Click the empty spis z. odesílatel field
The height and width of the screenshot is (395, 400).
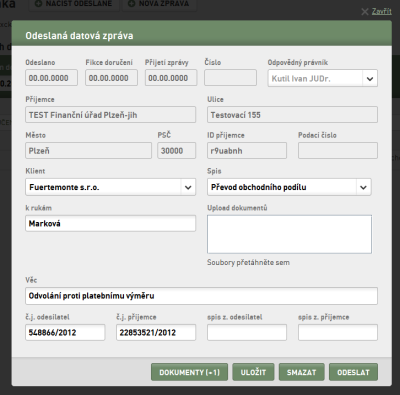pos(247,332)
